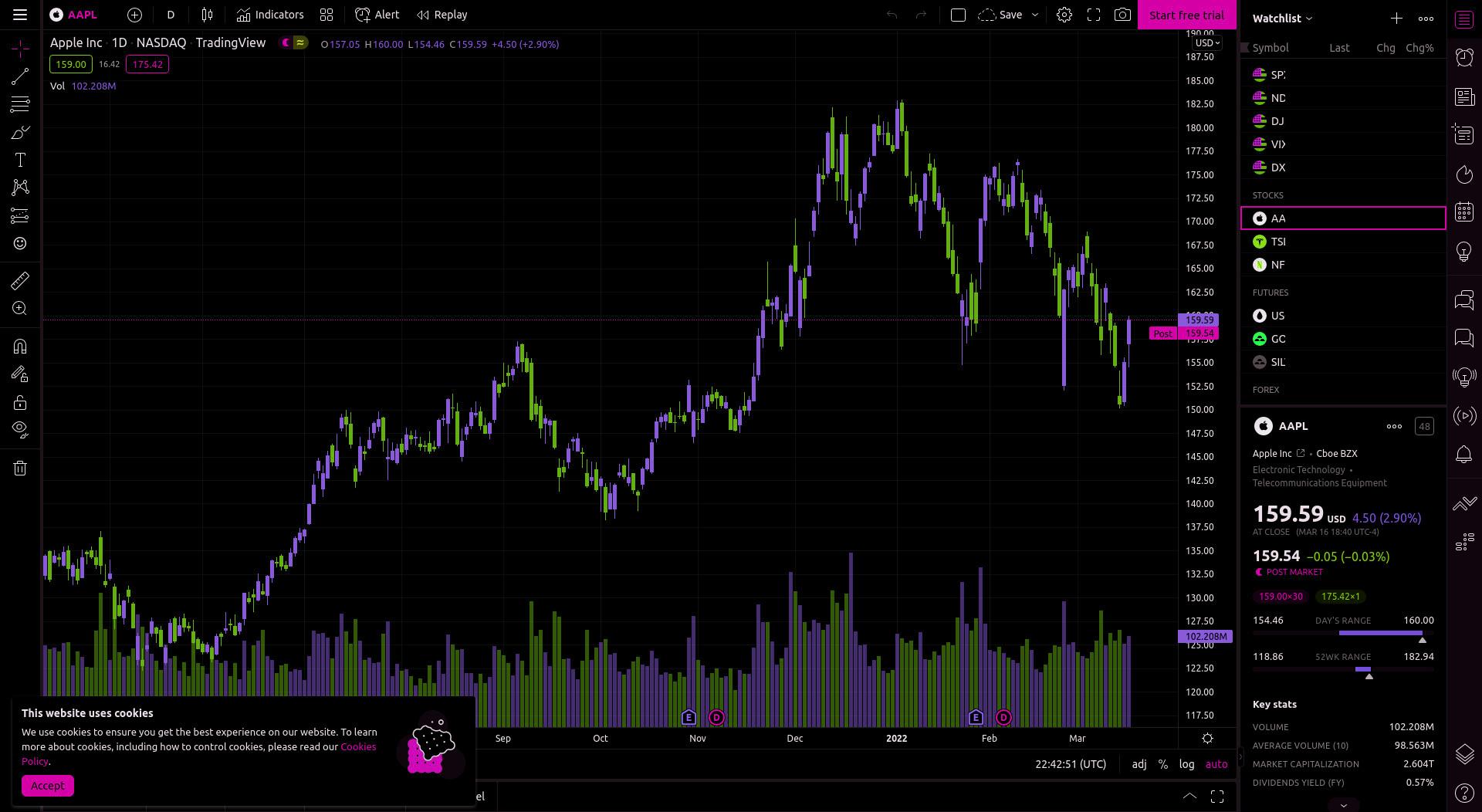Open indicator templates grid
This screenshot has width=1482, height=812.
(327, 15)
